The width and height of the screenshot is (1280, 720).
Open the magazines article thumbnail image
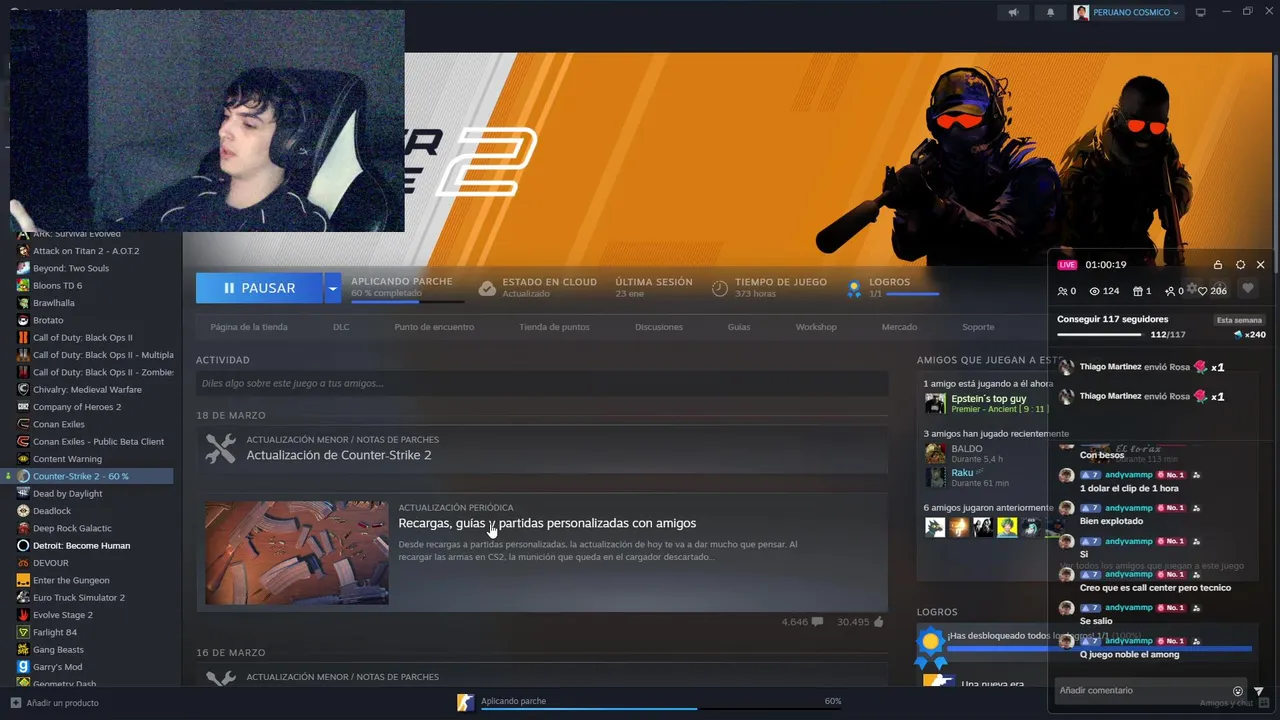pyautogui.click(x=297, y=553)
